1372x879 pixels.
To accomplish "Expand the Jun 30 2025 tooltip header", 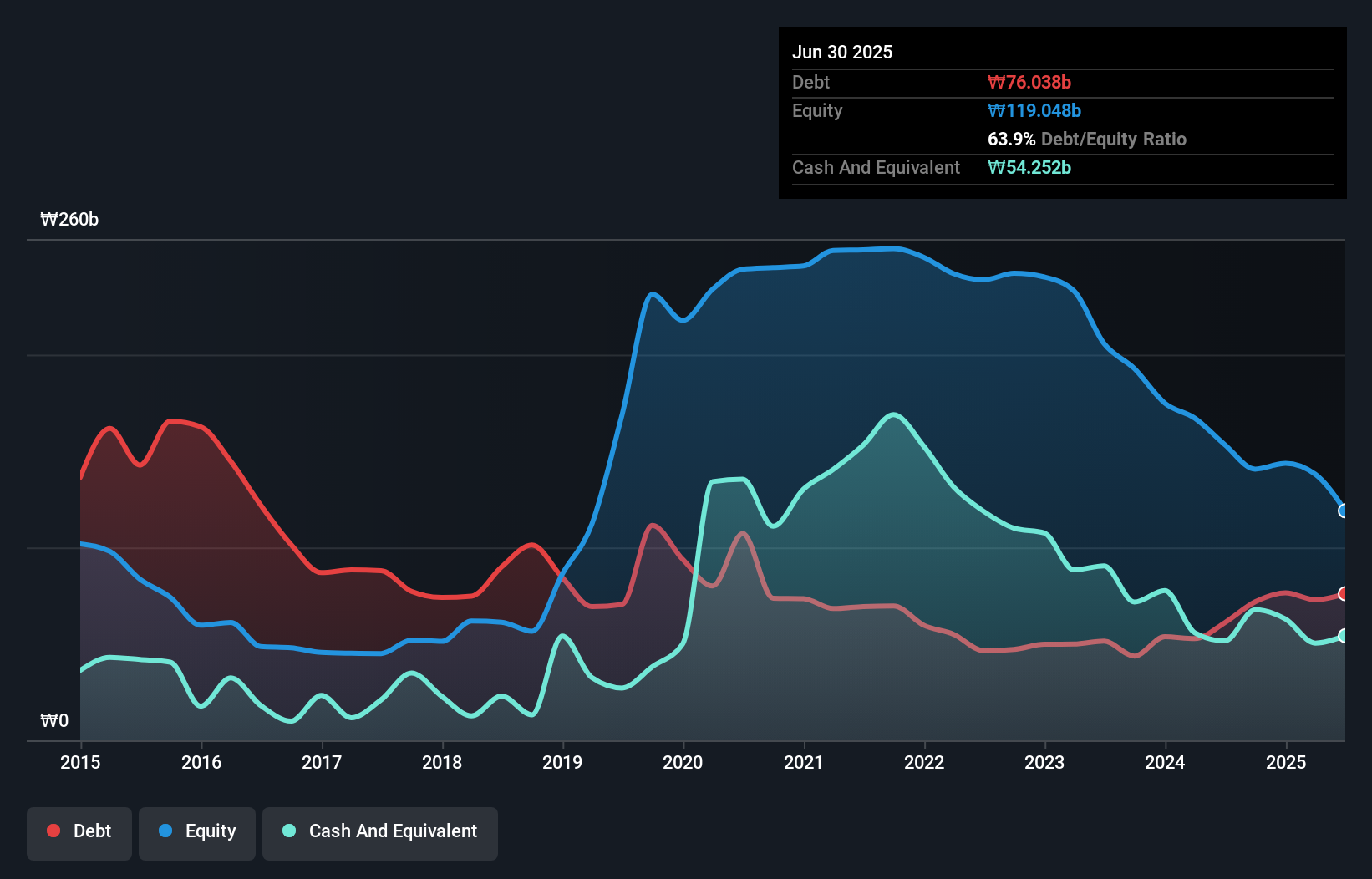I will point(842,52).
